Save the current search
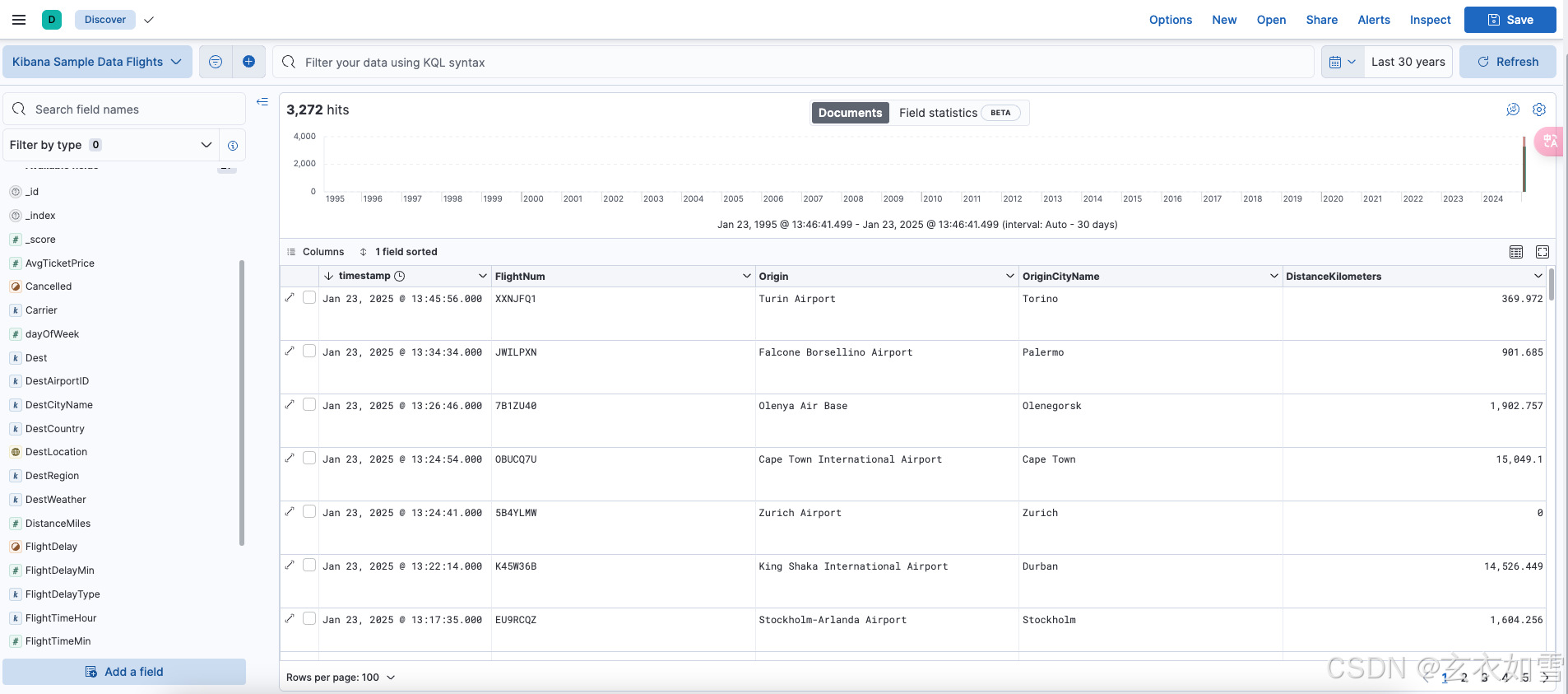 click(x=1510, y=20)
